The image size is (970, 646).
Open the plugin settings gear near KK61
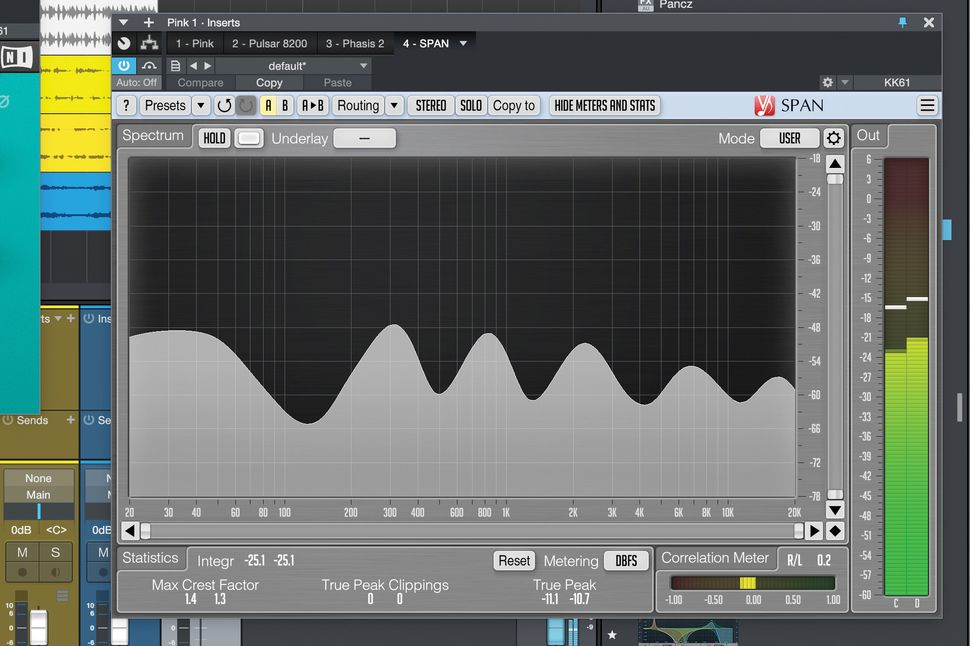coord(828,83)
